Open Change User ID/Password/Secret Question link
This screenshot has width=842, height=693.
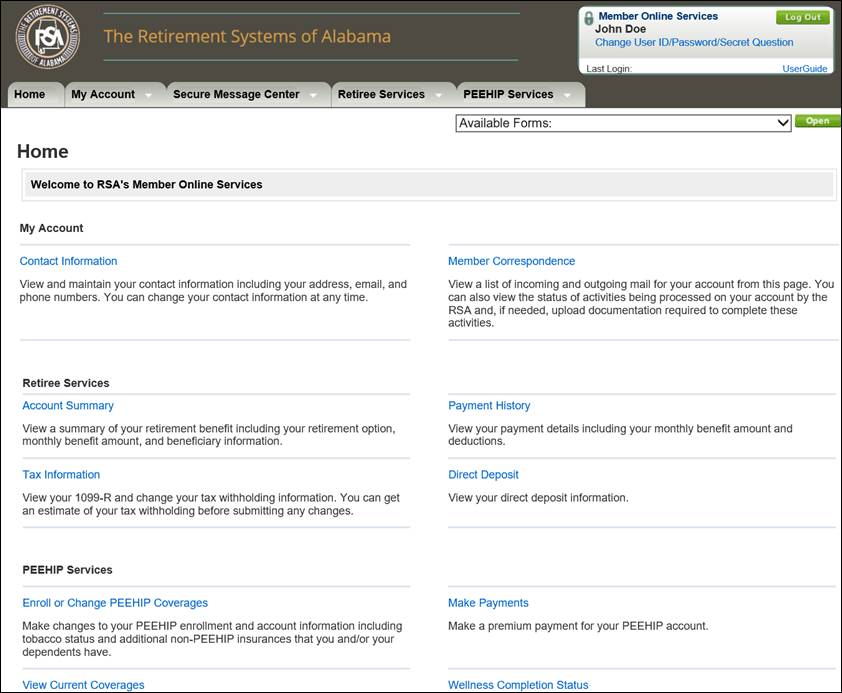point(694,42)
